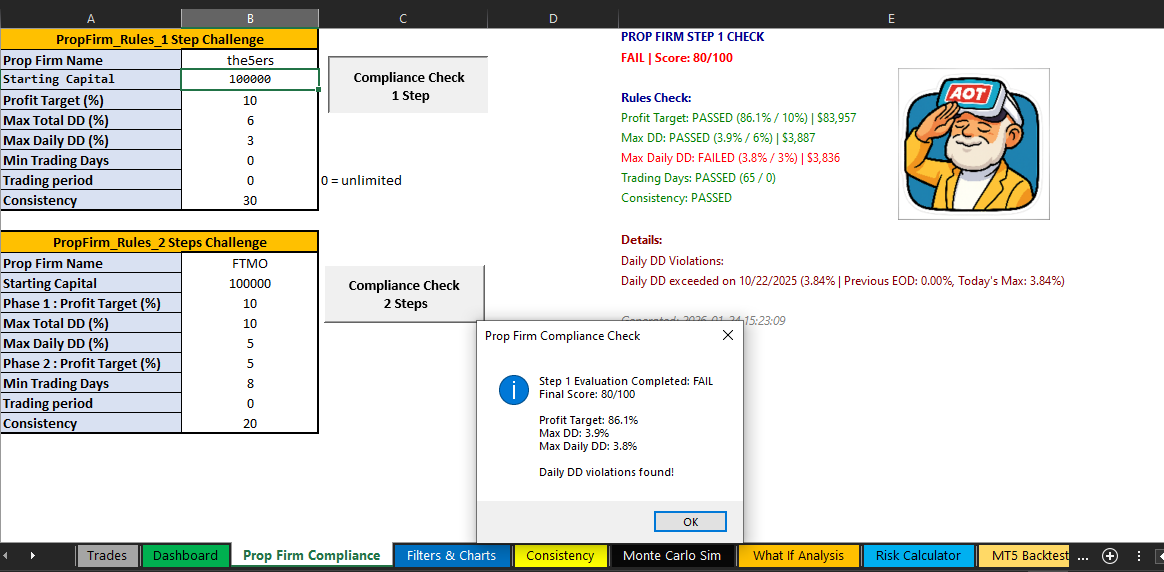Image resolution: width=1164 pixels, height=572 pixels.
Task: Show more sheet tabs via ellipsis
Action: point(1083,556)
